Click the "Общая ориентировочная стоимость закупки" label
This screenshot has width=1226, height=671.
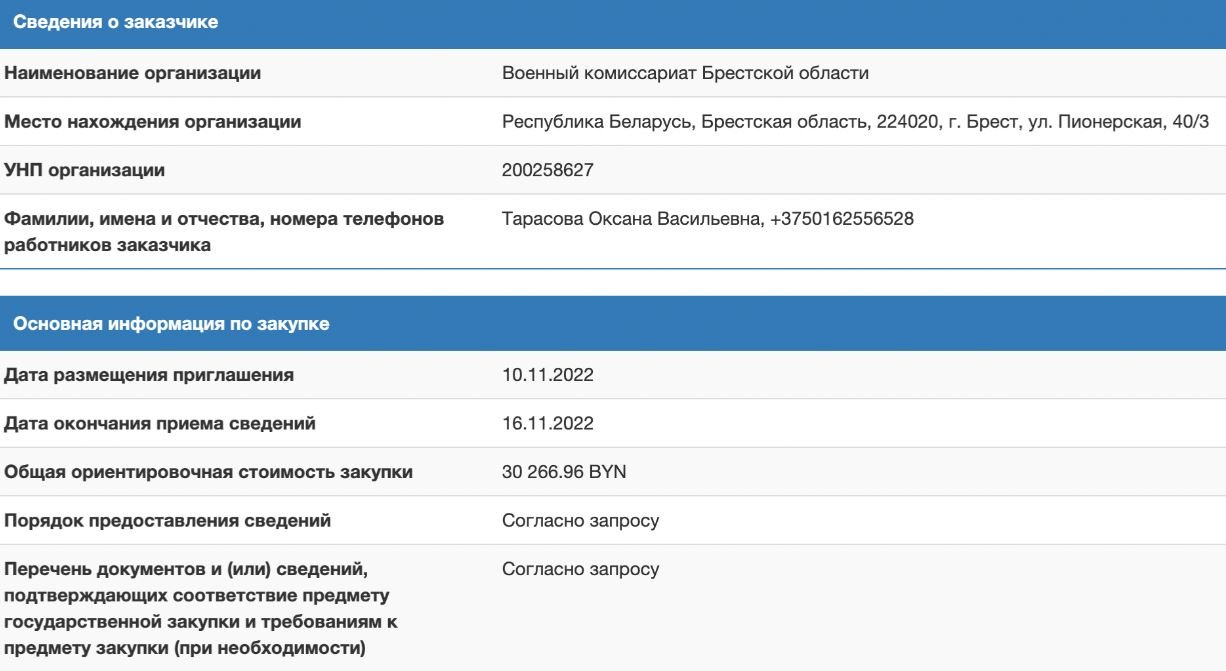[208, 472]
